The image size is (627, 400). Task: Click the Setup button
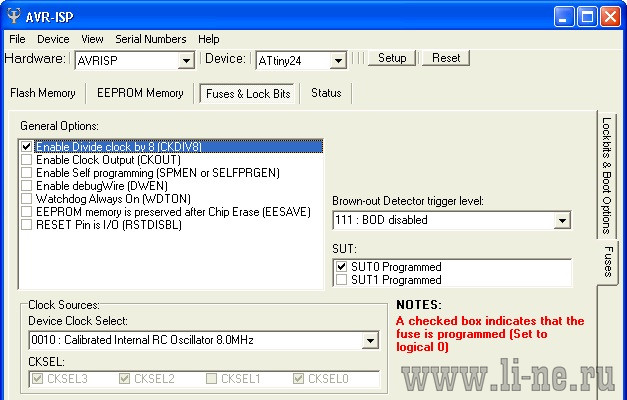coord(392,58)
